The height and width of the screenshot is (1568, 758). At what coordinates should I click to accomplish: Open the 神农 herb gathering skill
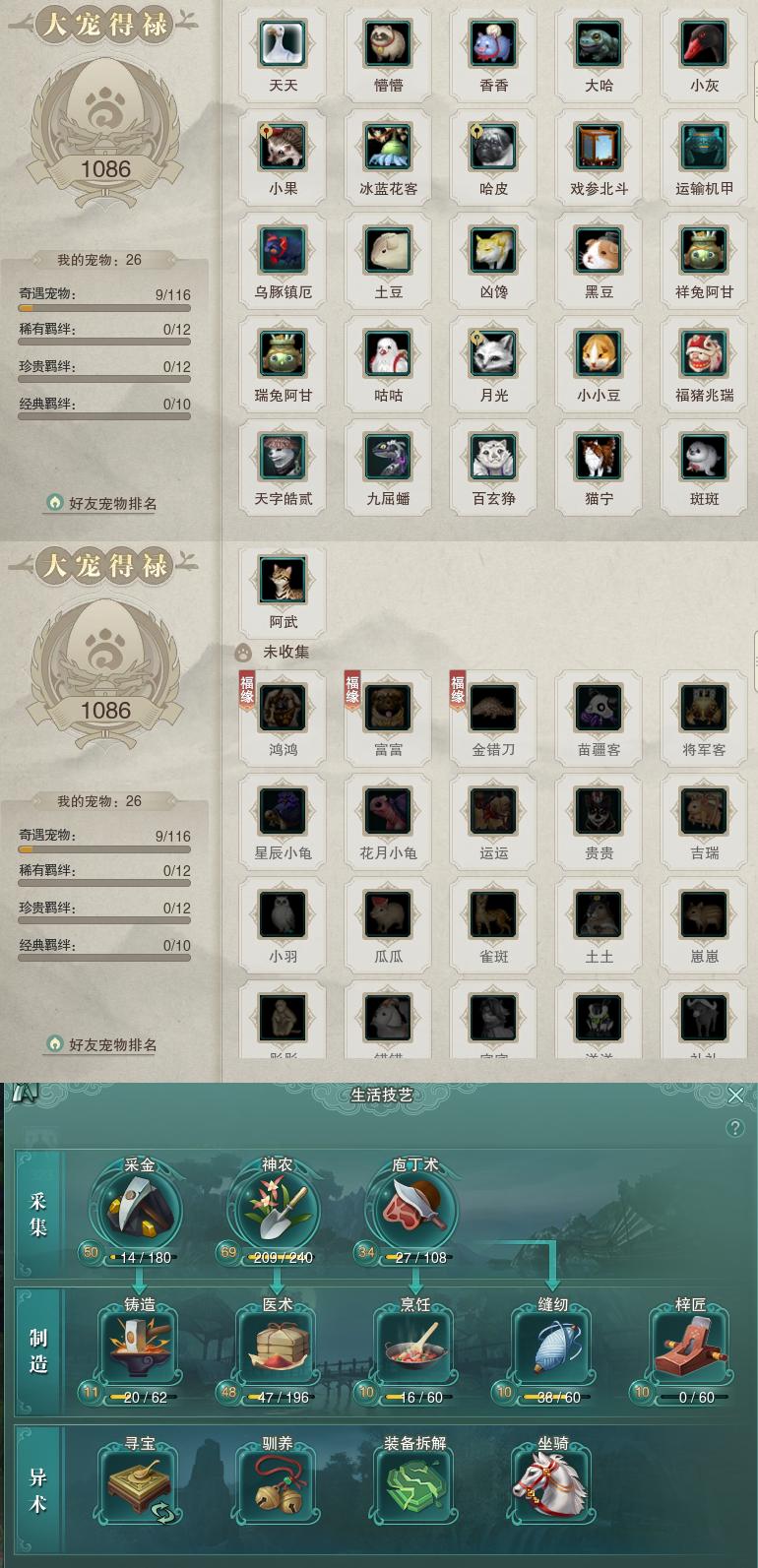tap(278, 1210)
